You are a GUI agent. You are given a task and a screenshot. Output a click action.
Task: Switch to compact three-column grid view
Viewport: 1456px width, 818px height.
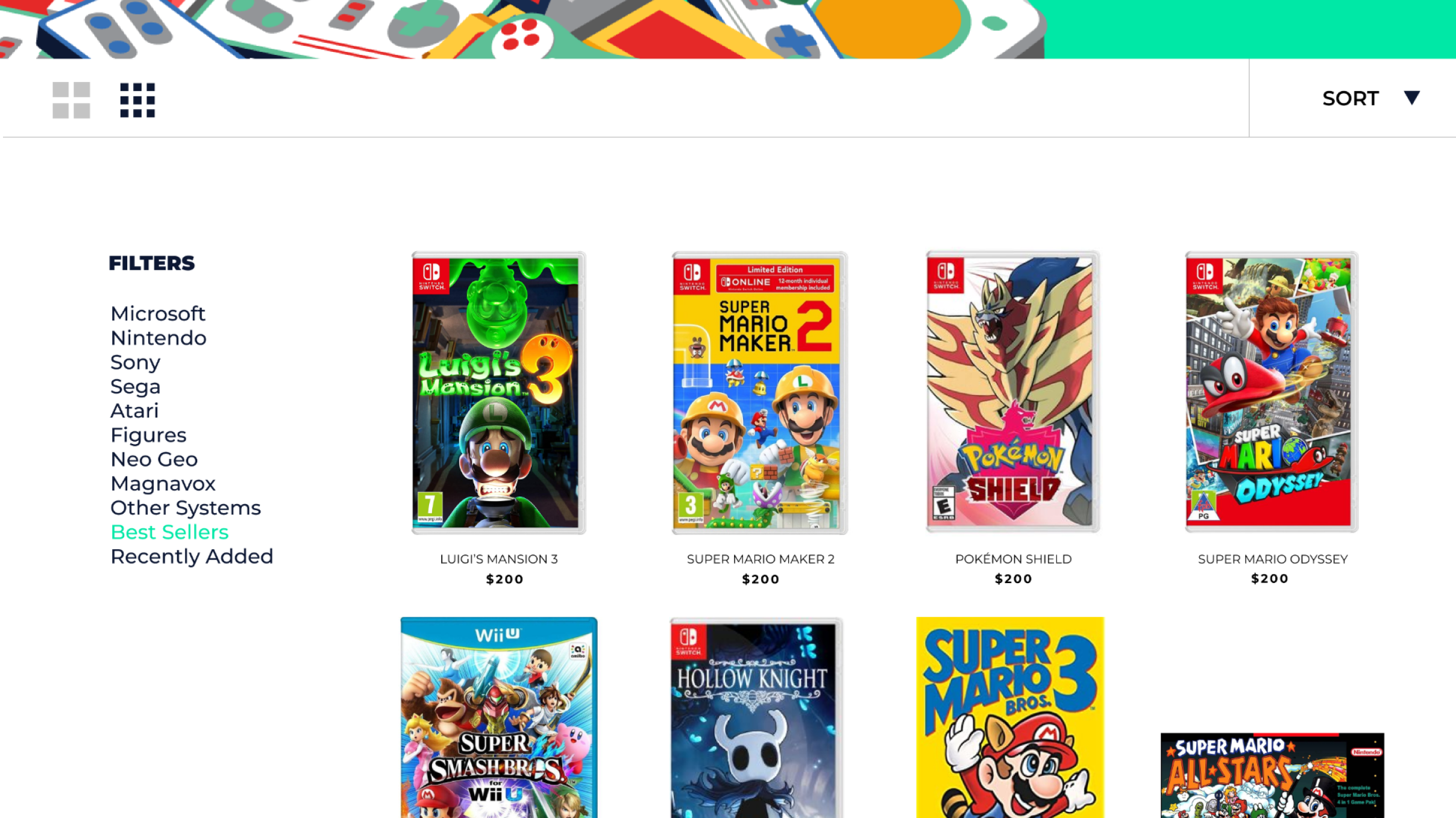pos(137,100)
